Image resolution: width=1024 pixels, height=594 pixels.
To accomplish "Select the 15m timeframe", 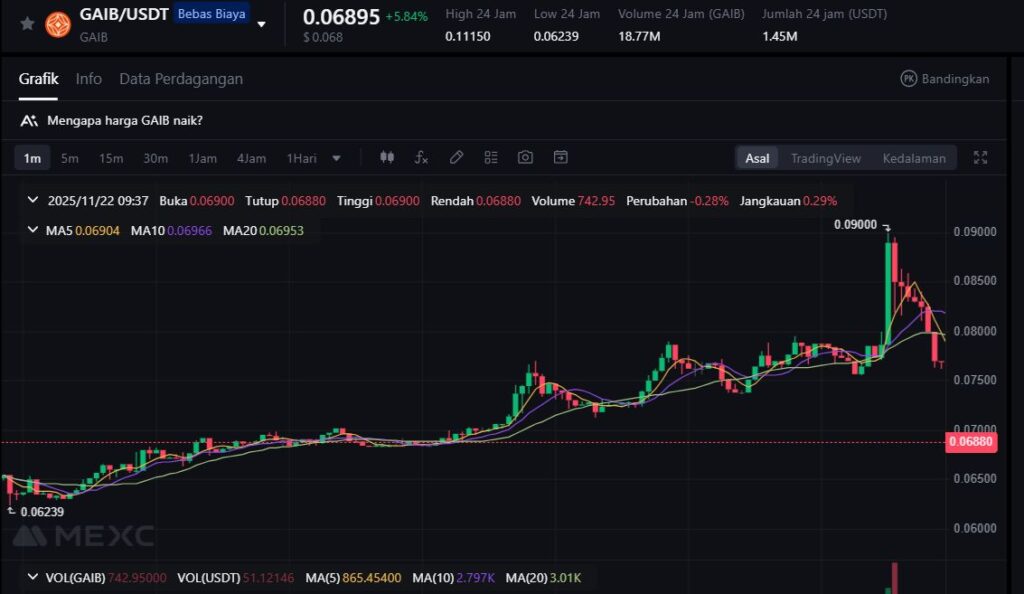I will [x=110, y=158].
